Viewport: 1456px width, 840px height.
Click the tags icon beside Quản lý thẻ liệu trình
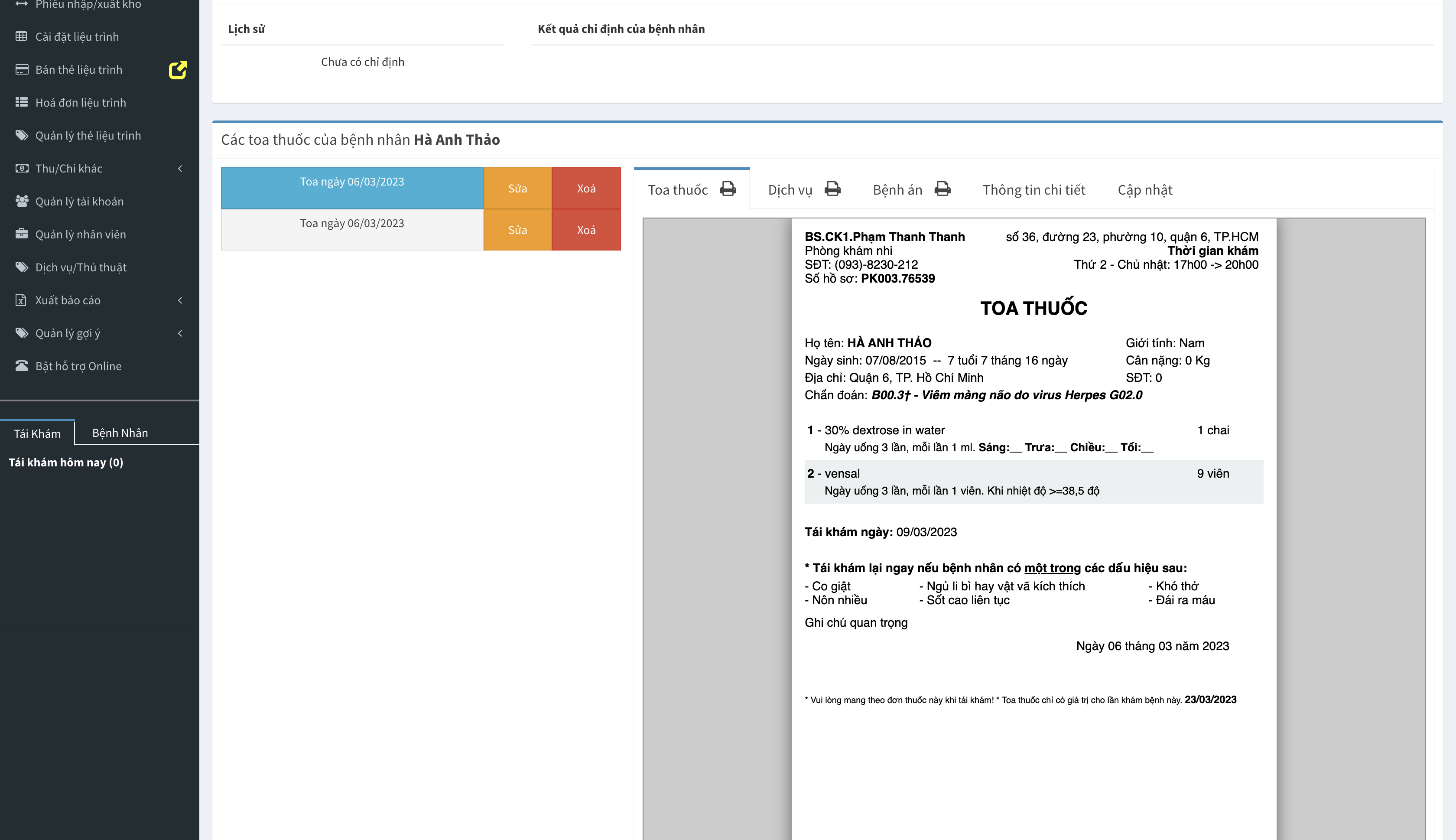(x=21, y=135)
